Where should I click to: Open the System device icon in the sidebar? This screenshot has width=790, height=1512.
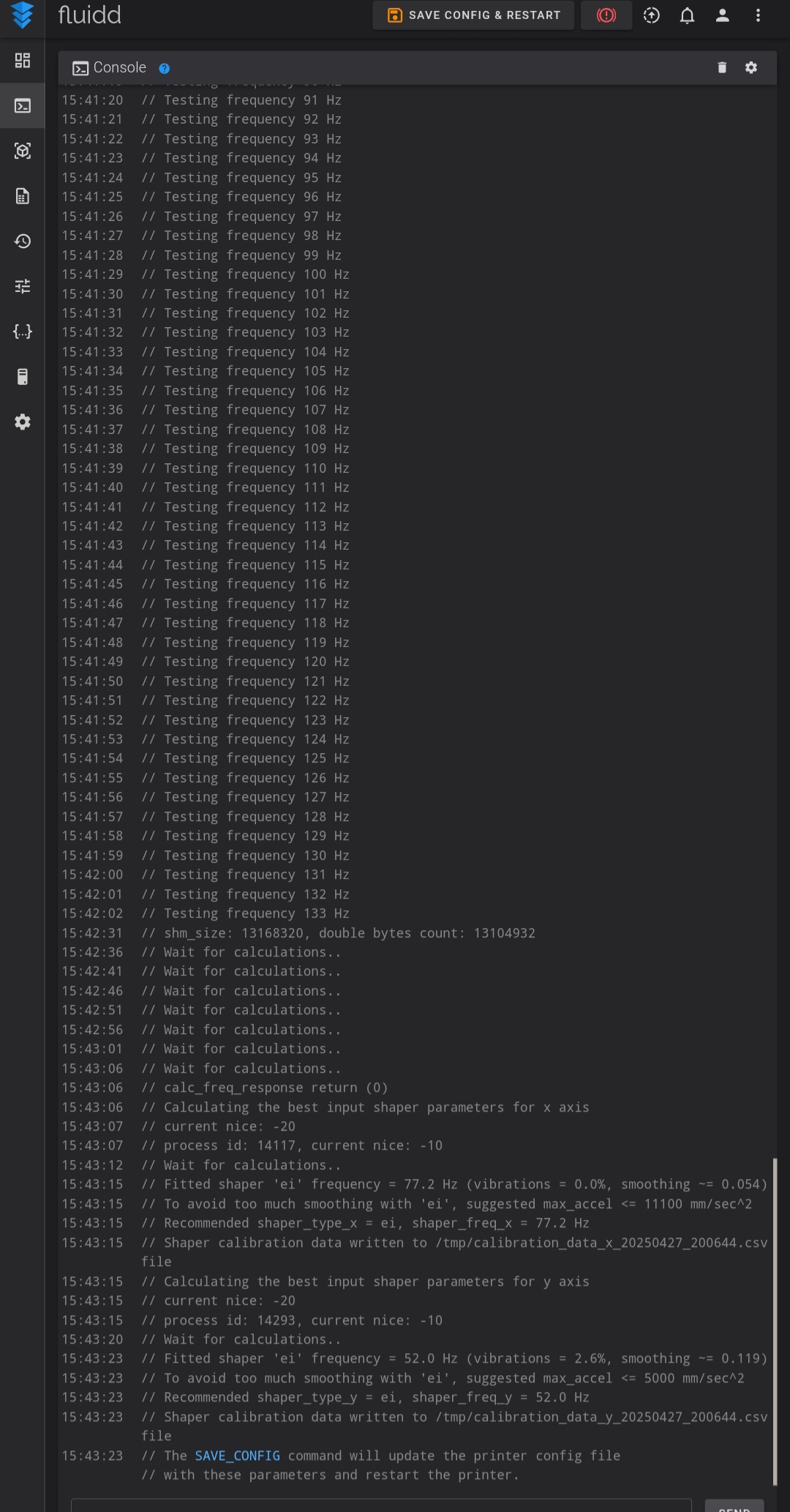pyautogui.click(x=23, y=376)
